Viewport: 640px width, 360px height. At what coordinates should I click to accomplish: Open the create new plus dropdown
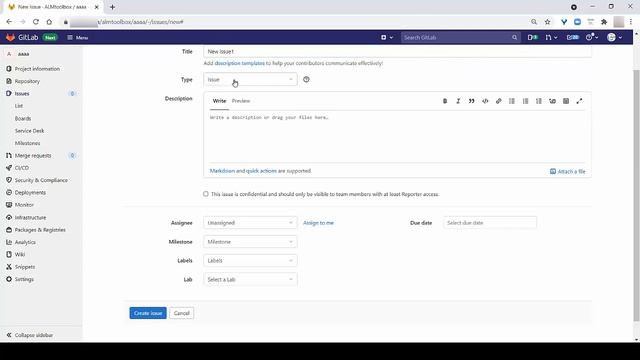coord(387,38)
